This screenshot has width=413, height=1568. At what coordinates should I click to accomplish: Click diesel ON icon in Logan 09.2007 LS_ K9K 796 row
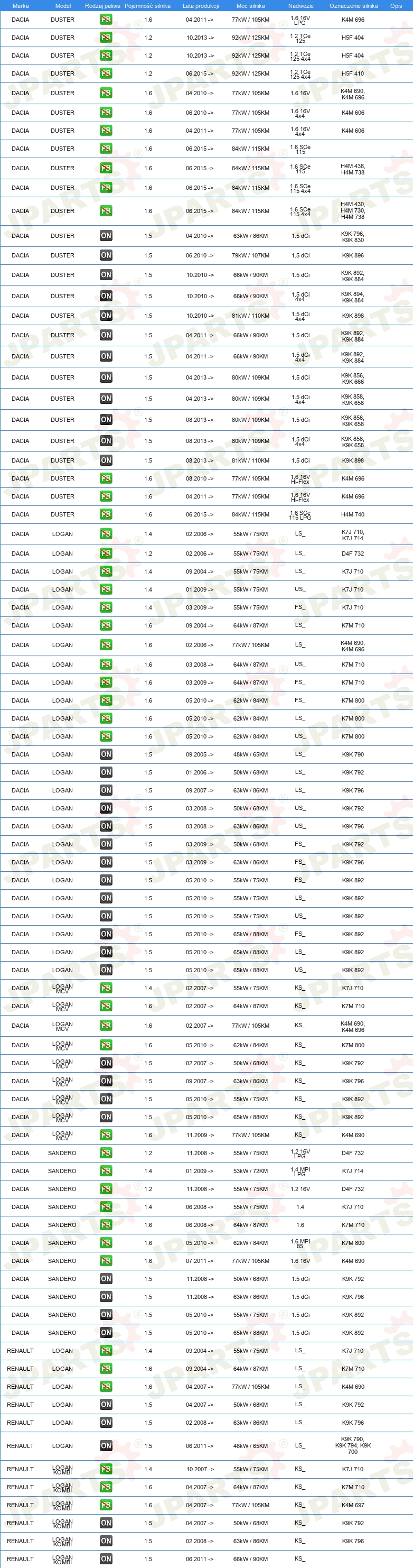click(106, 790)
